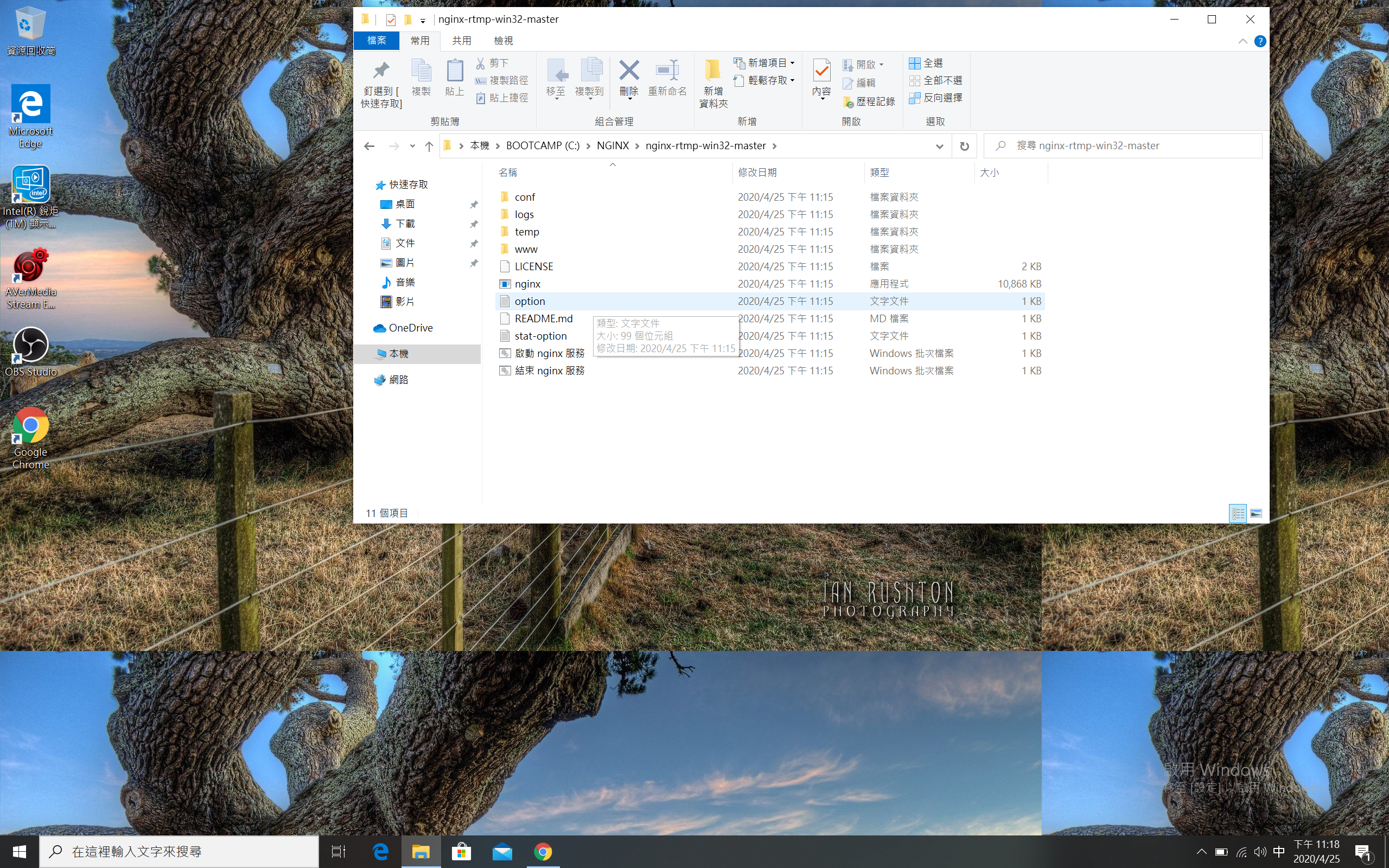Click Select All (全選) option
This screenshot has width=1389, height=868.
(x=926, y=63)
